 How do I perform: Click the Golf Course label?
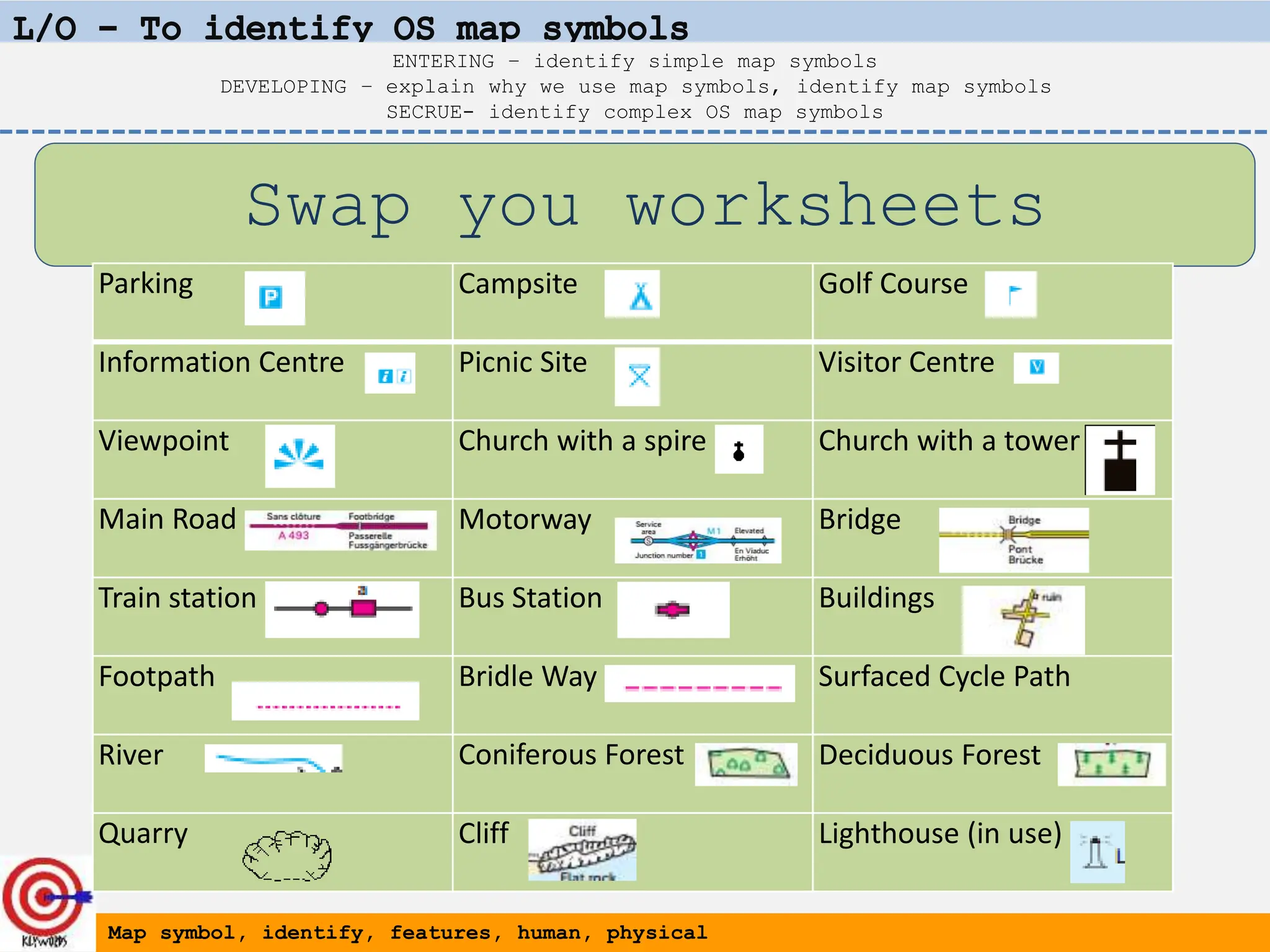[893, 284]
